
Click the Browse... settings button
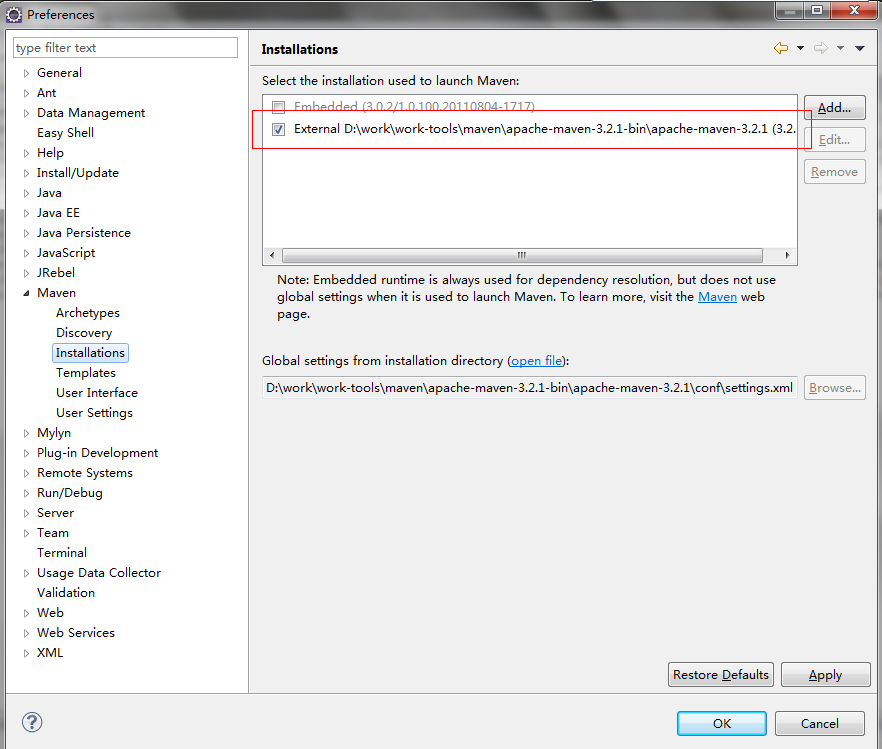click(834, 388)
